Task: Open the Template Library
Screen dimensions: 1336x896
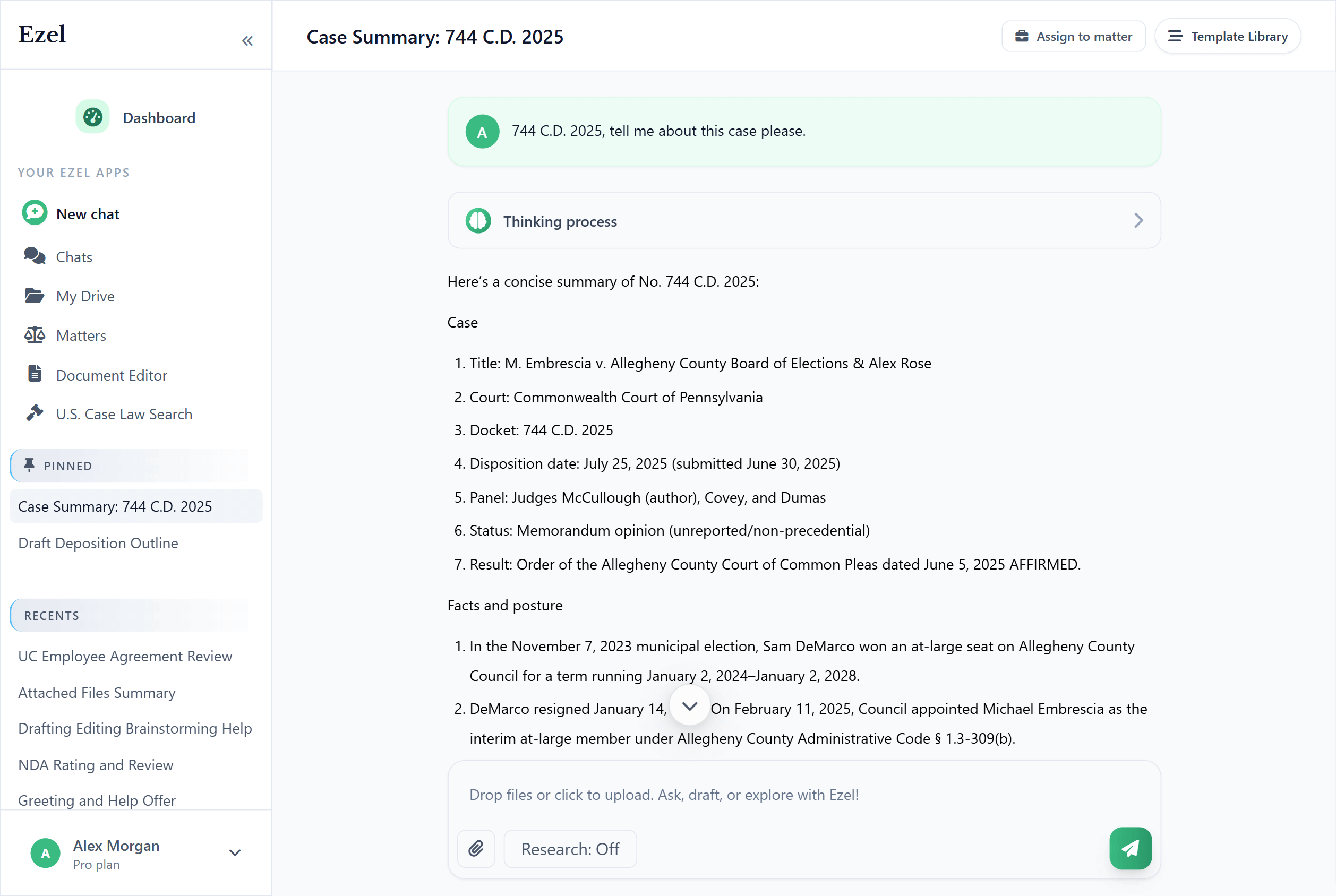Action: tap(1227, 36)
